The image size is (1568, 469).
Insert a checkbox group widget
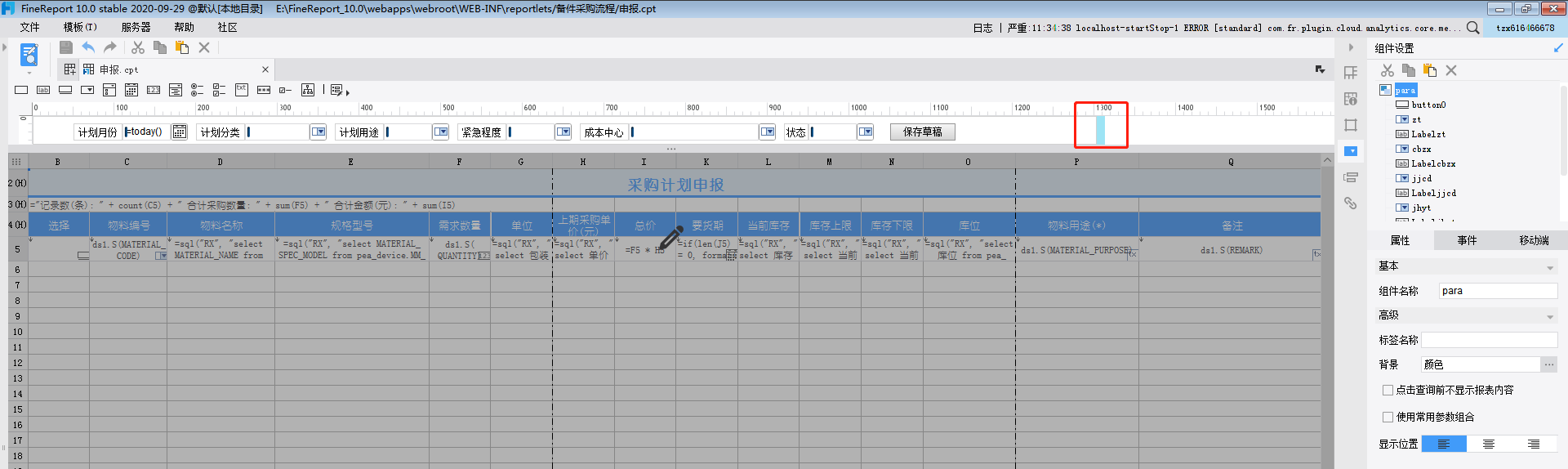coord(219,90)
